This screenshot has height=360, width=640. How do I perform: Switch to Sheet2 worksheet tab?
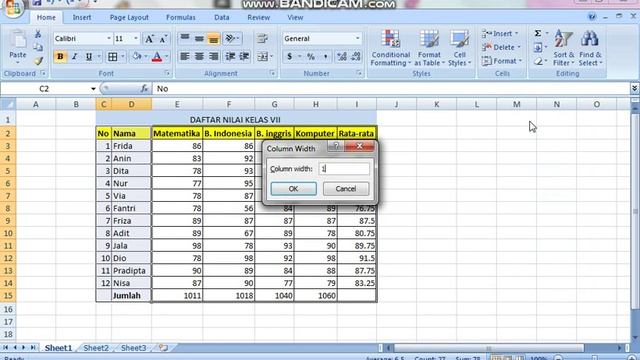pyautogui.click(x=96, y=348)
